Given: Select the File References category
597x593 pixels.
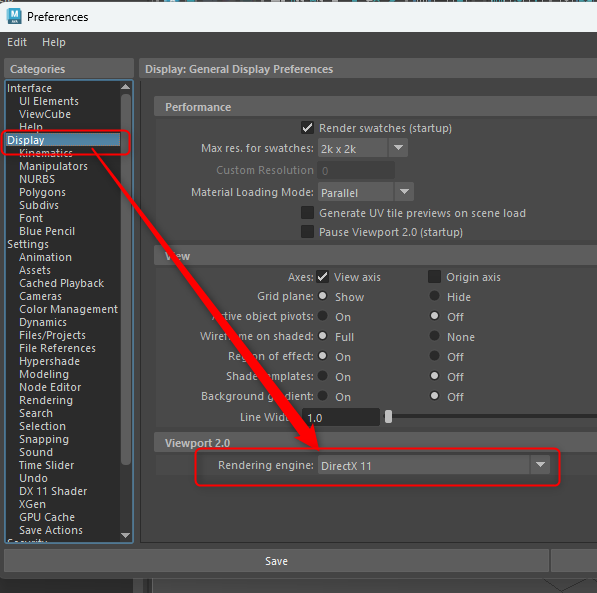Looking at the screenshot, I should [57, 348].
